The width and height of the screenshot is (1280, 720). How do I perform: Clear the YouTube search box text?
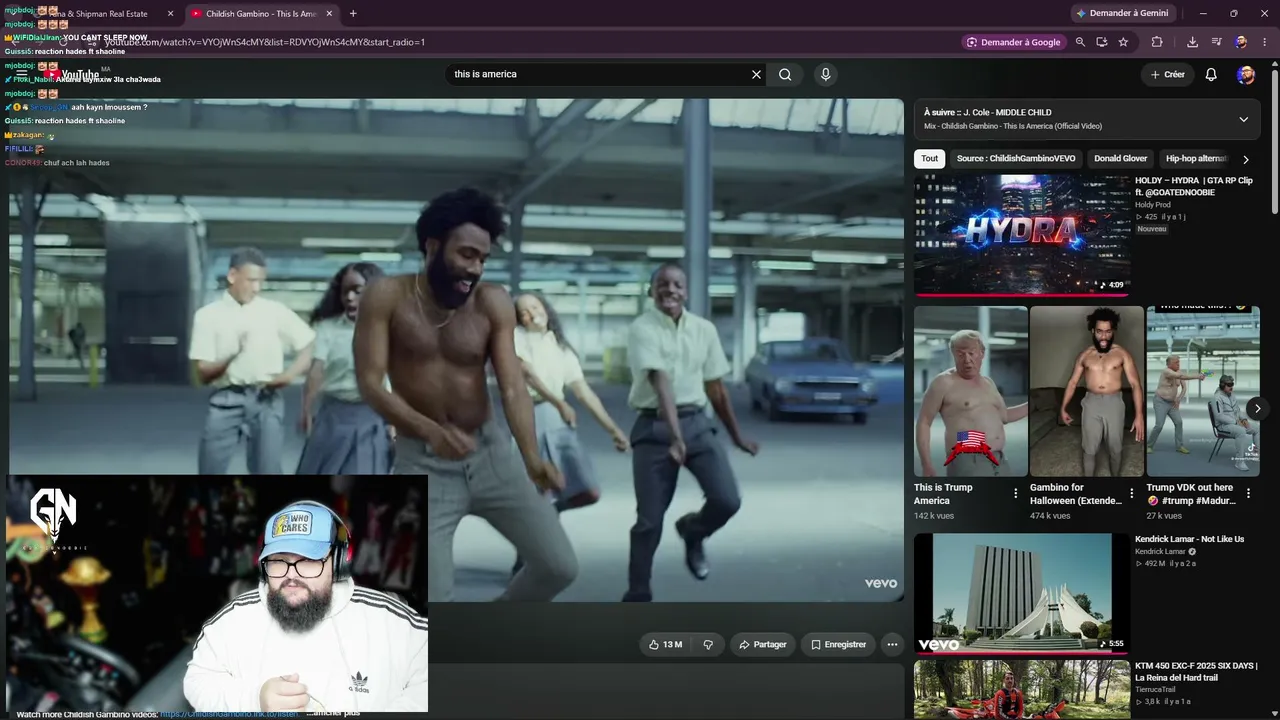756,74
